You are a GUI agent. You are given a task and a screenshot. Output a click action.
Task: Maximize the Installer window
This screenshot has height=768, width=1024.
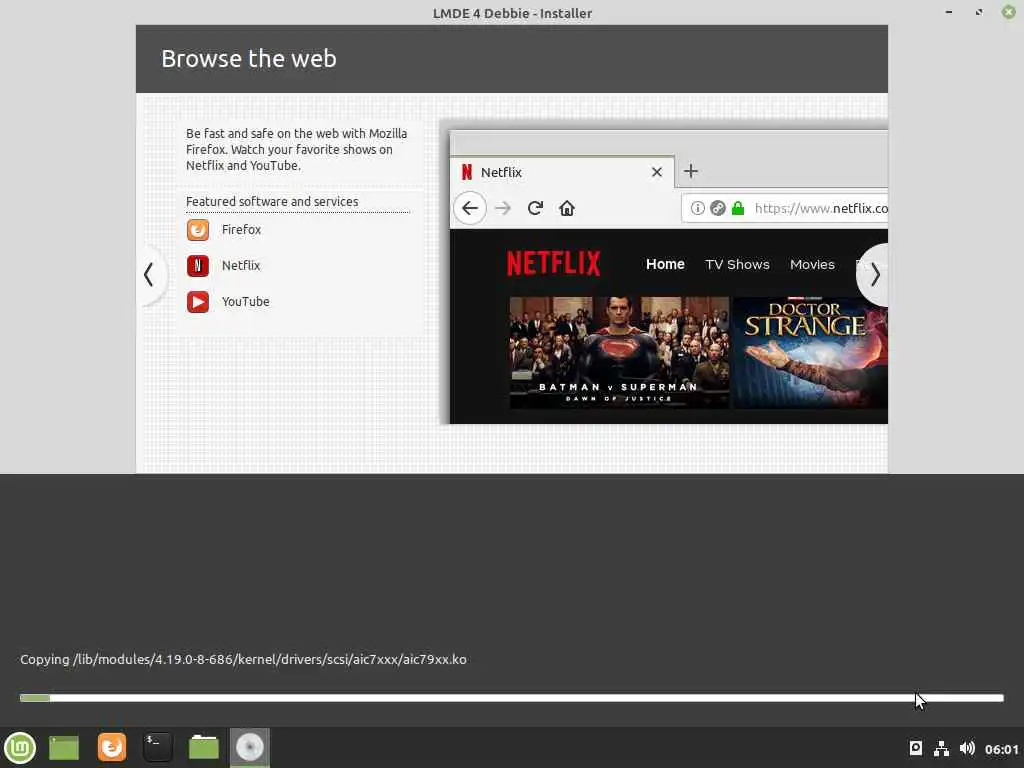(x=978, y=12)
